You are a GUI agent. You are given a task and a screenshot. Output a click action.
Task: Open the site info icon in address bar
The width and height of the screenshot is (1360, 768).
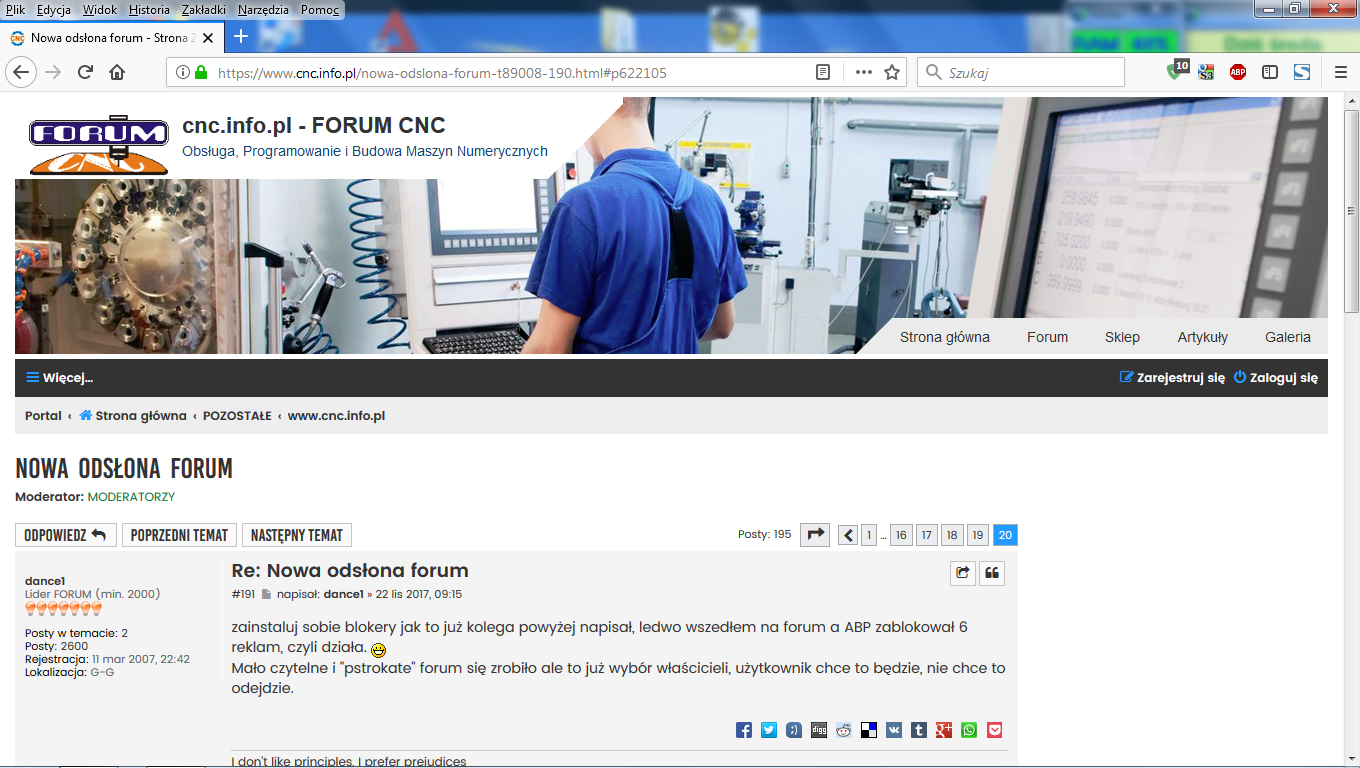point(182,72)
